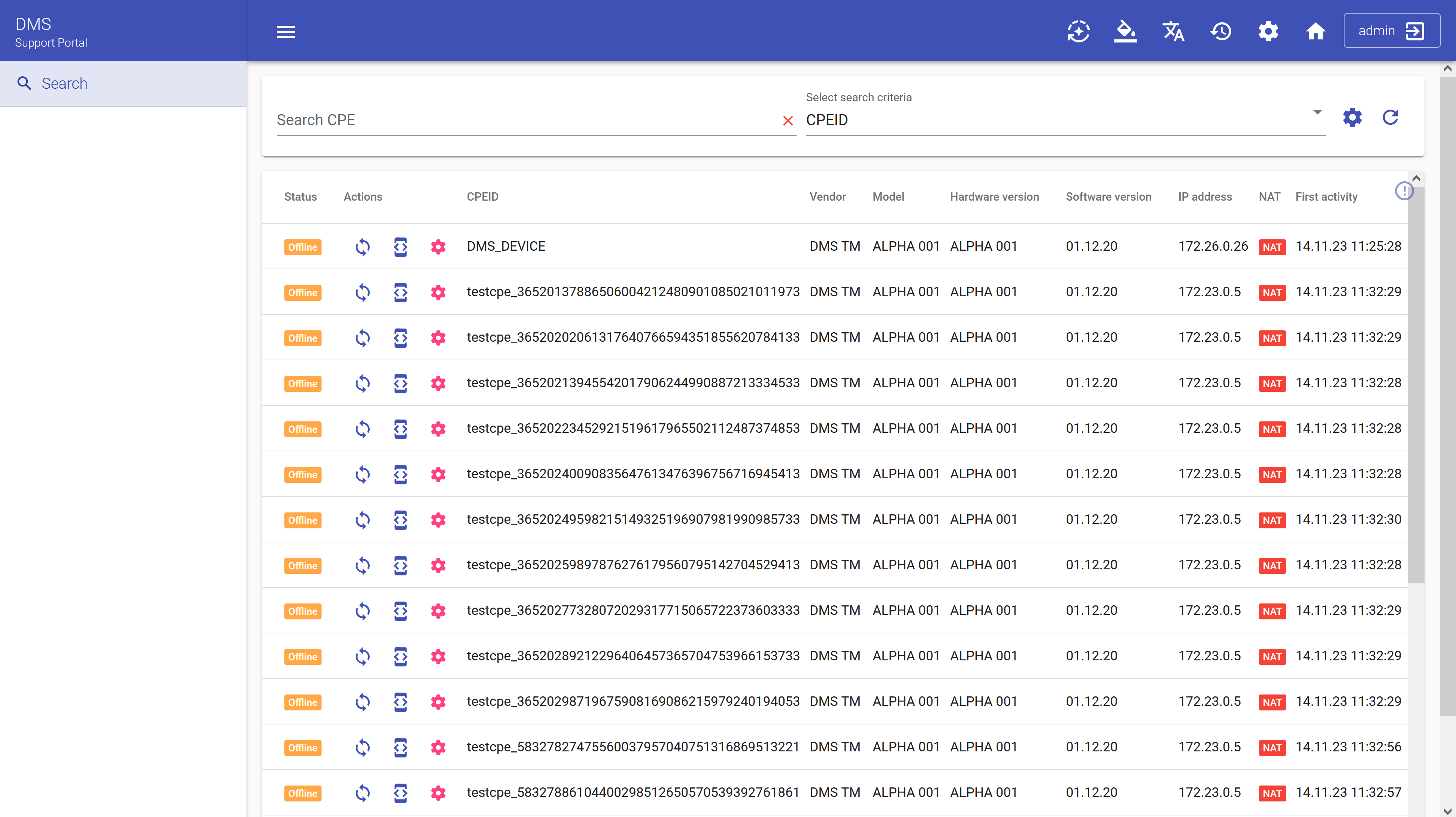
Task: Open the history icon in the top bar
Action: (x=1221, y=31)
